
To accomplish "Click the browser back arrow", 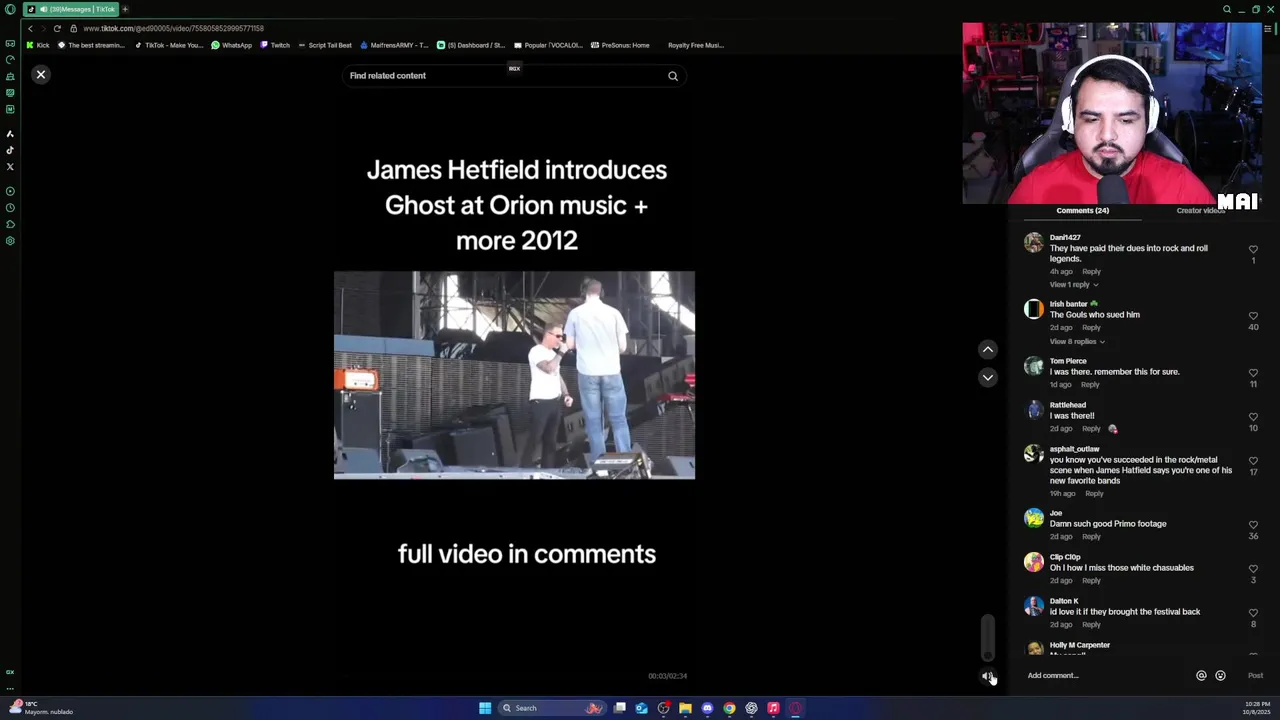I will [30, 29].
